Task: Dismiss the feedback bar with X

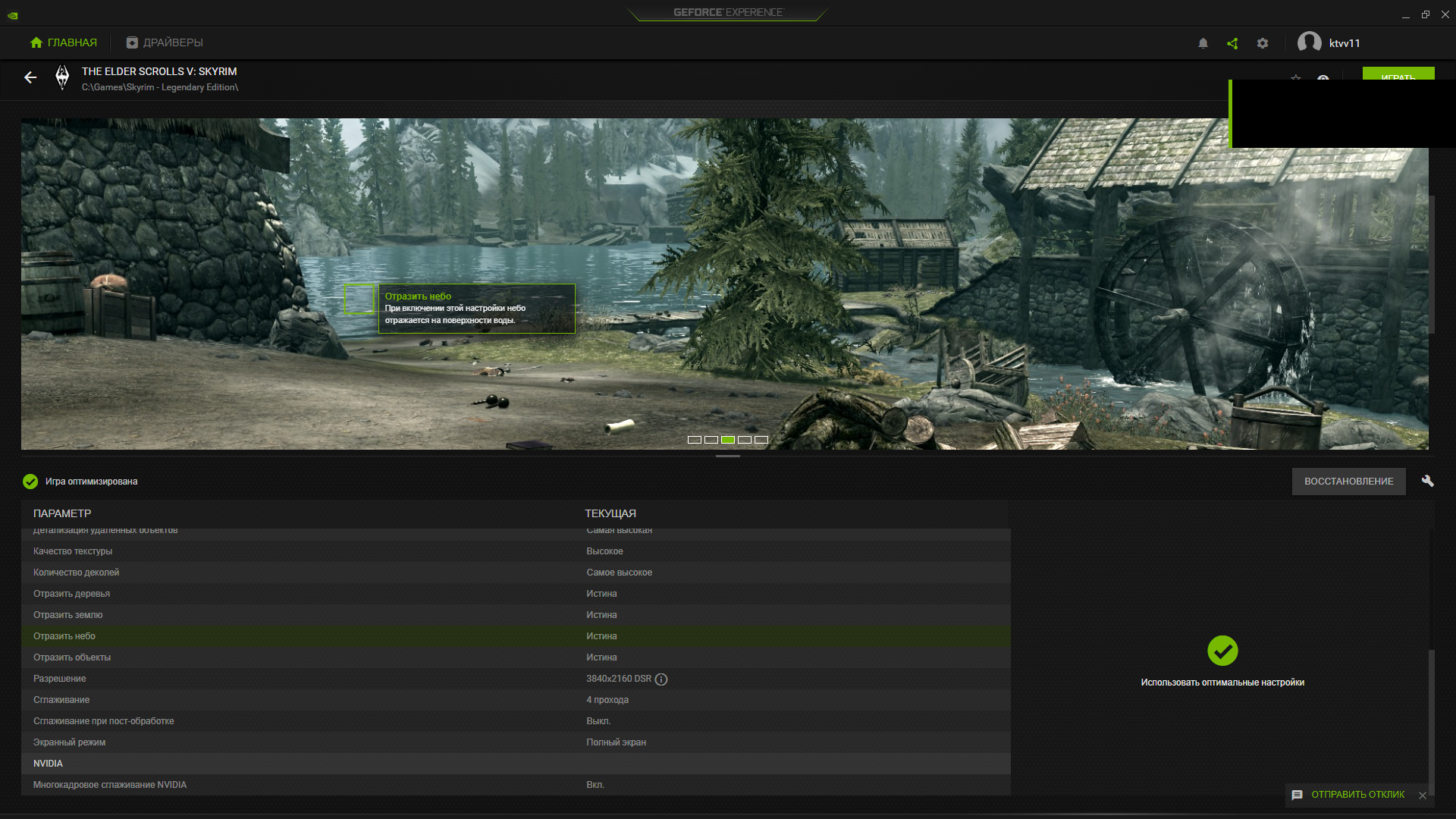Action: (x=1423, y=795)
